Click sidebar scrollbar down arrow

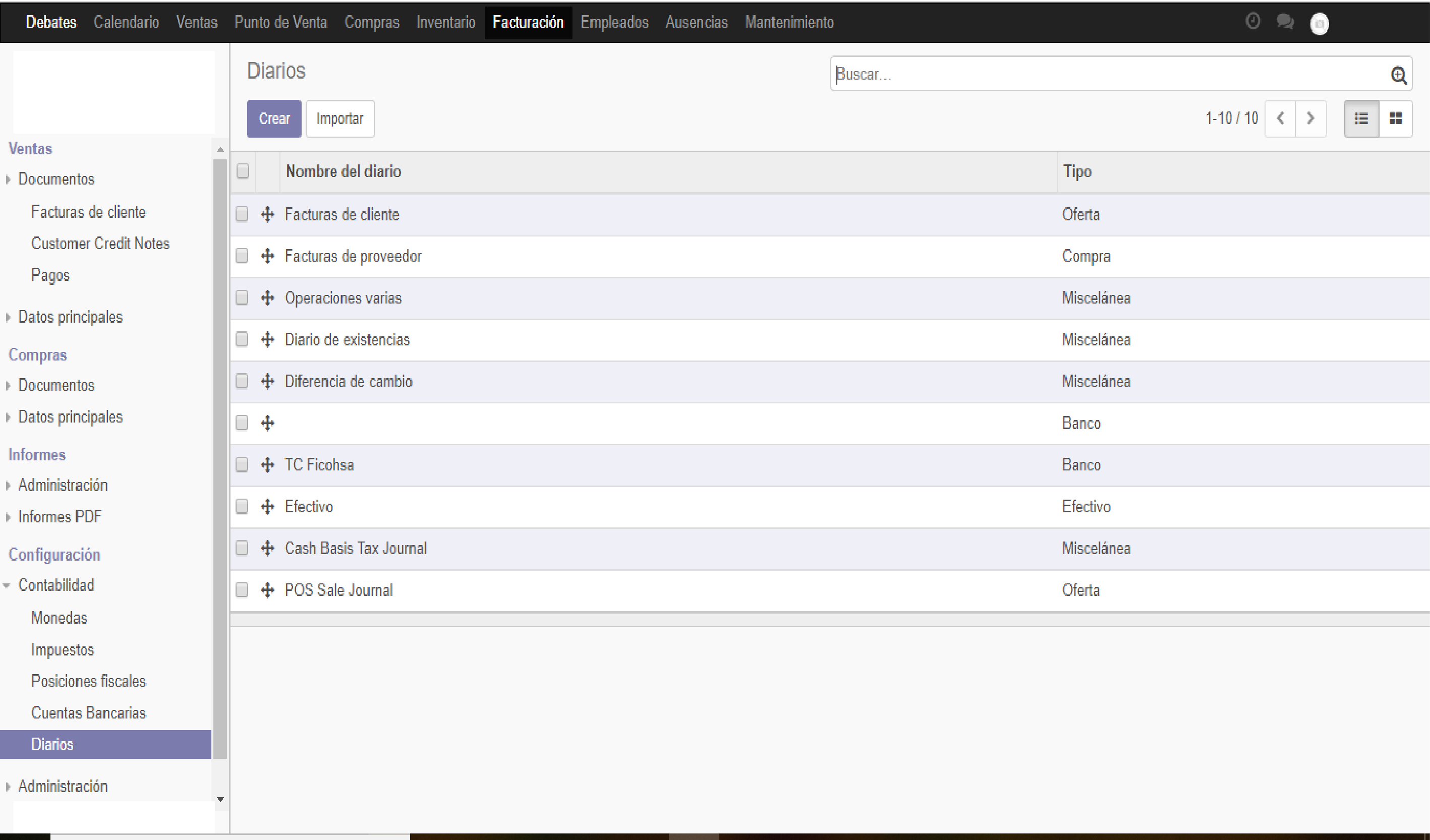tap(220, 800)
